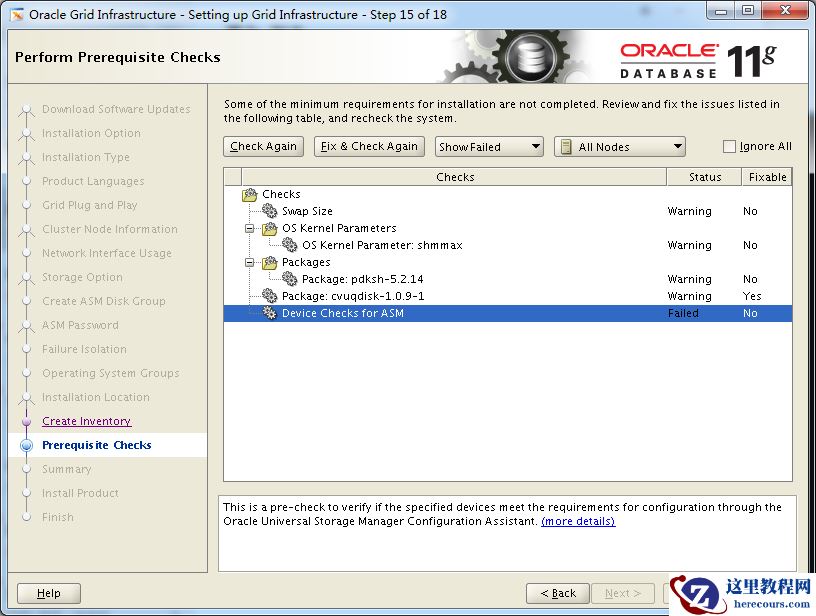Screen dimensions: 816x616
Task: Click the Packages folder icon
Action: tap(270, 262)
